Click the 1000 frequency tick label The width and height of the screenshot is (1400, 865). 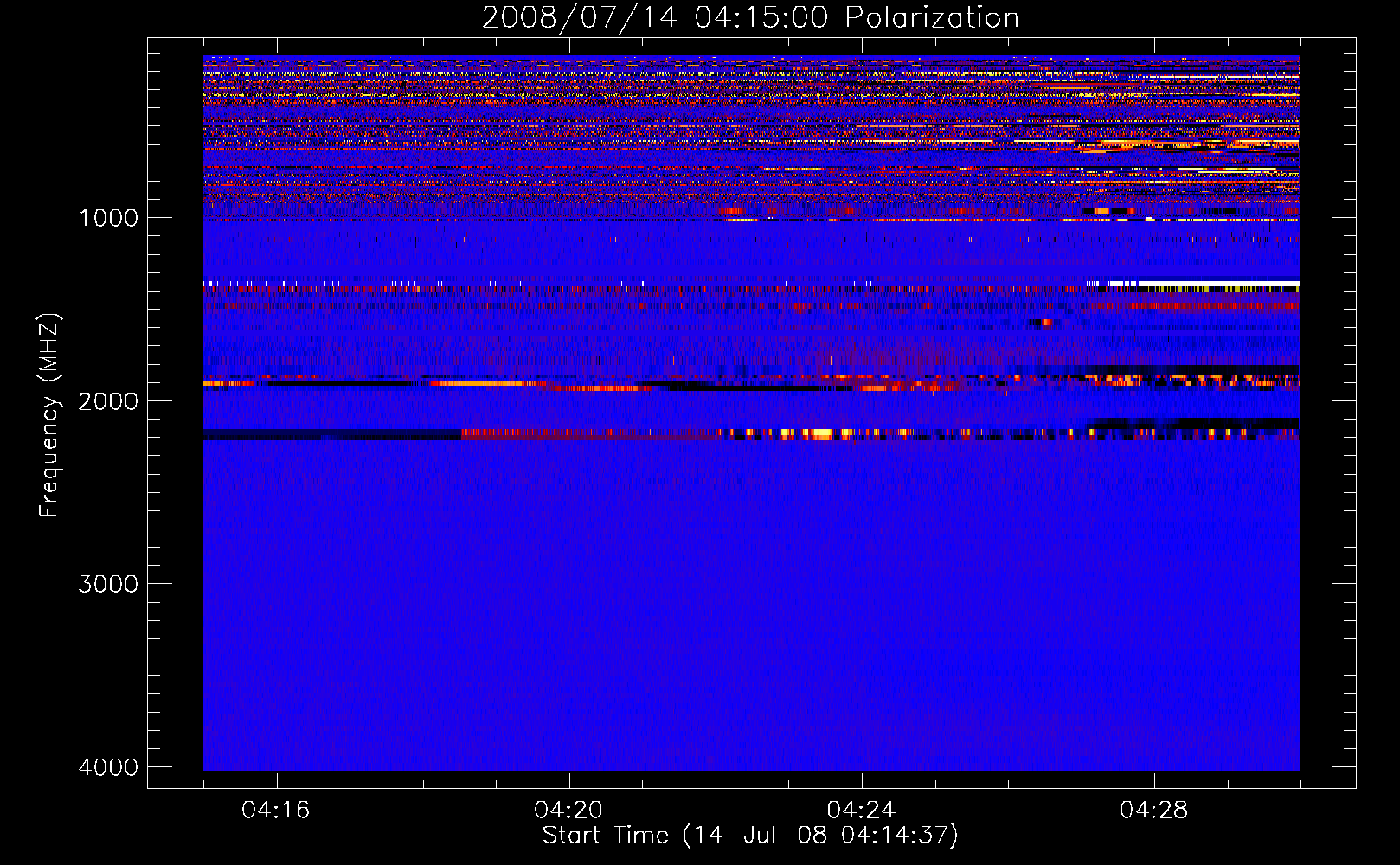(108, 217)
